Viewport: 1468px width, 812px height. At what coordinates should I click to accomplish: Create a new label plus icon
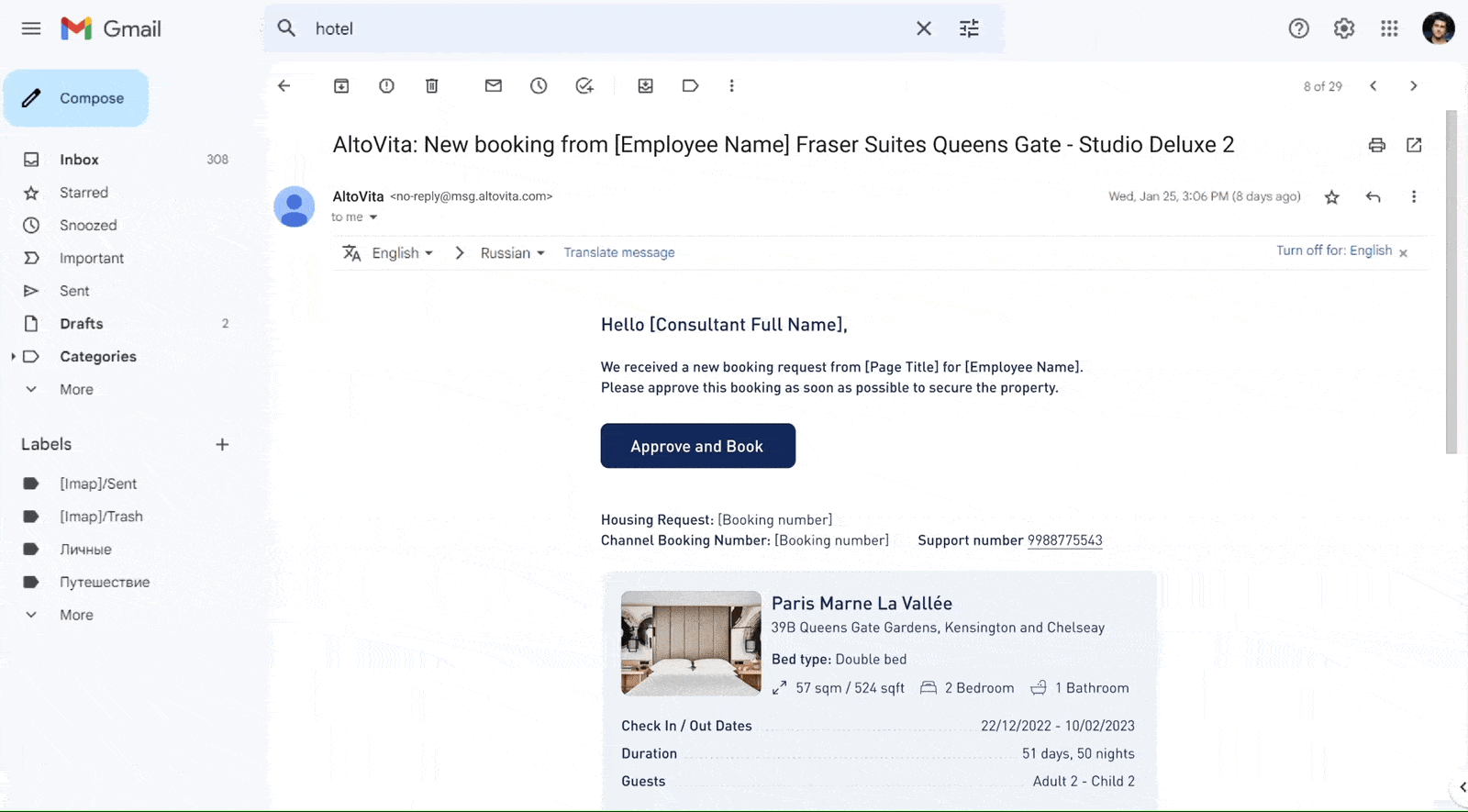(222, 445)
